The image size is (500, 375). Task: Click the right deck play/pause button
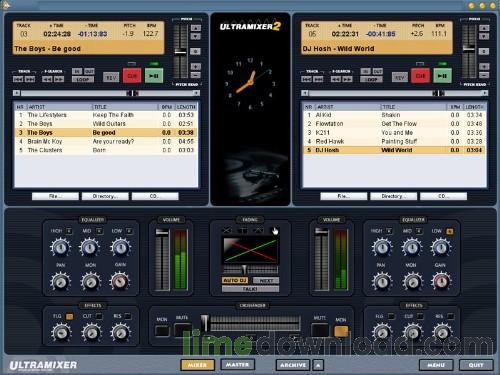pyautogui.click(x=442, y=76)
